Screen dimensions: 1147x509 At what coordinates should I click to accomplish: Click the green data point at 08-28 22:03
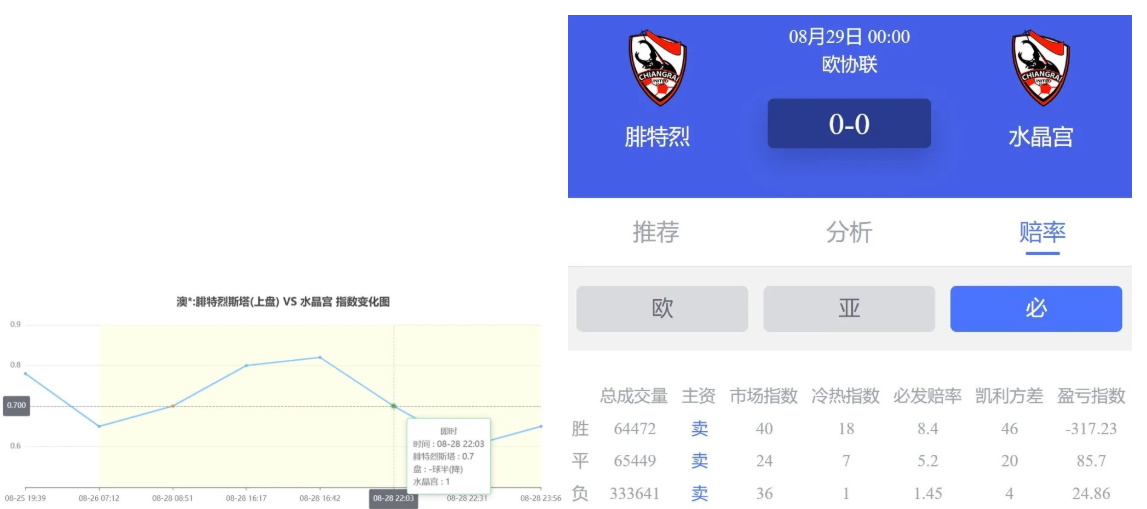[393, 406]
